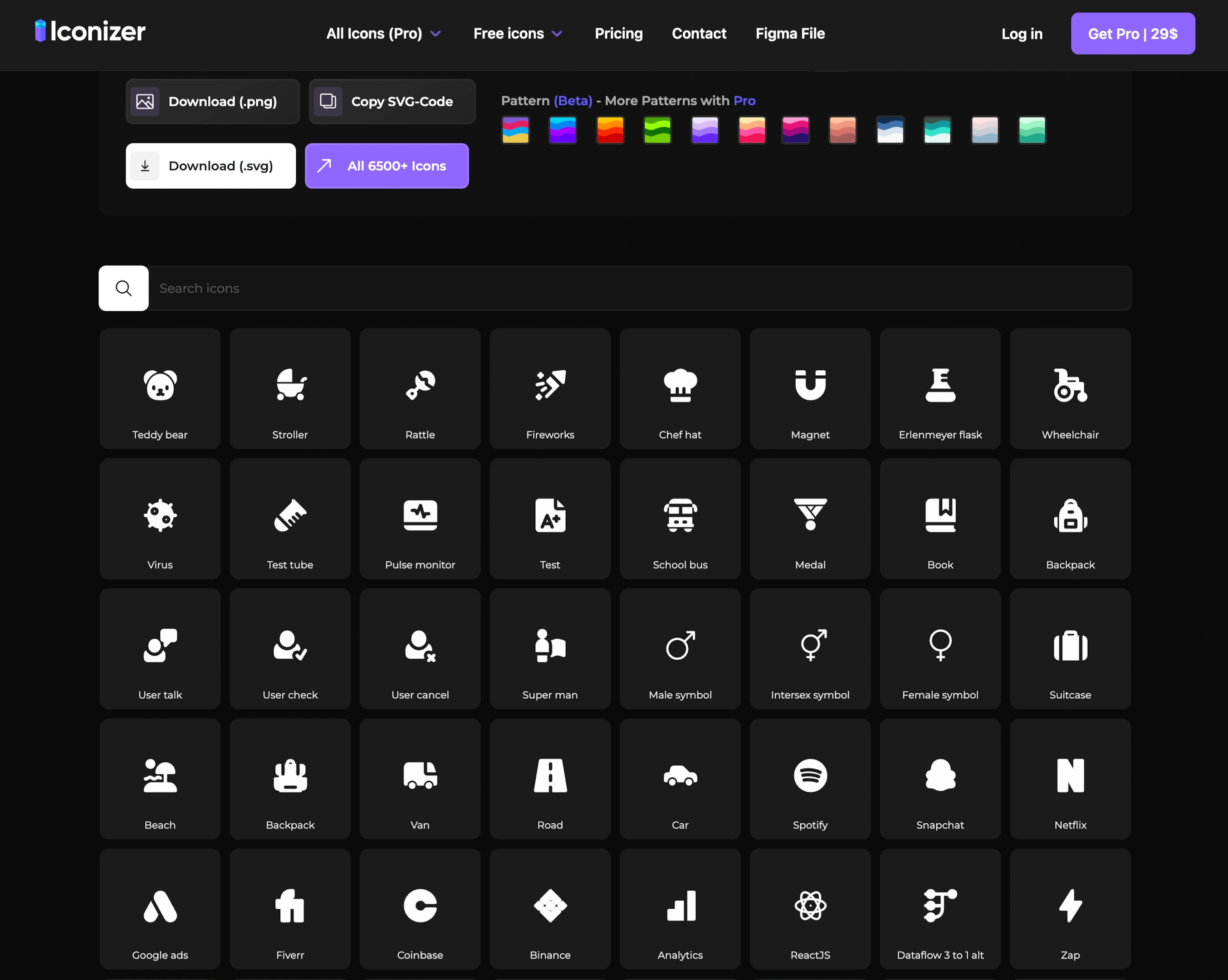Select the Teddy bear icon
The width and height of the screenshot is (1228, 980).
coord(160,388)
